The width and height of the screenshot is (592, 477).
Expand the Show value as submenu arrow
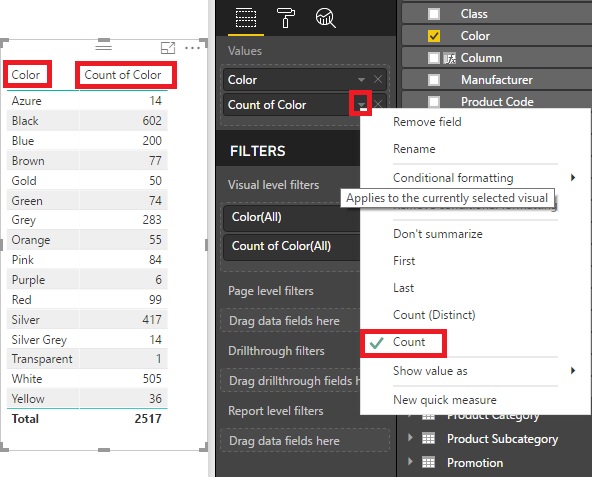[573, 370]
